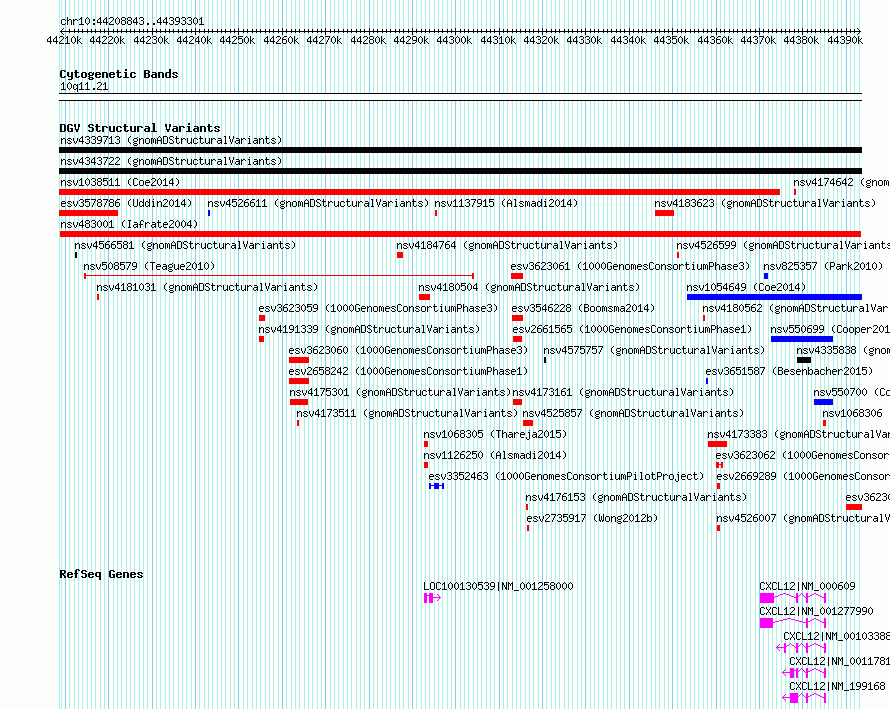Click nsv4183623 gnomAD label
The height and width of the screenshot is (709, 890).
coord(765,203)
